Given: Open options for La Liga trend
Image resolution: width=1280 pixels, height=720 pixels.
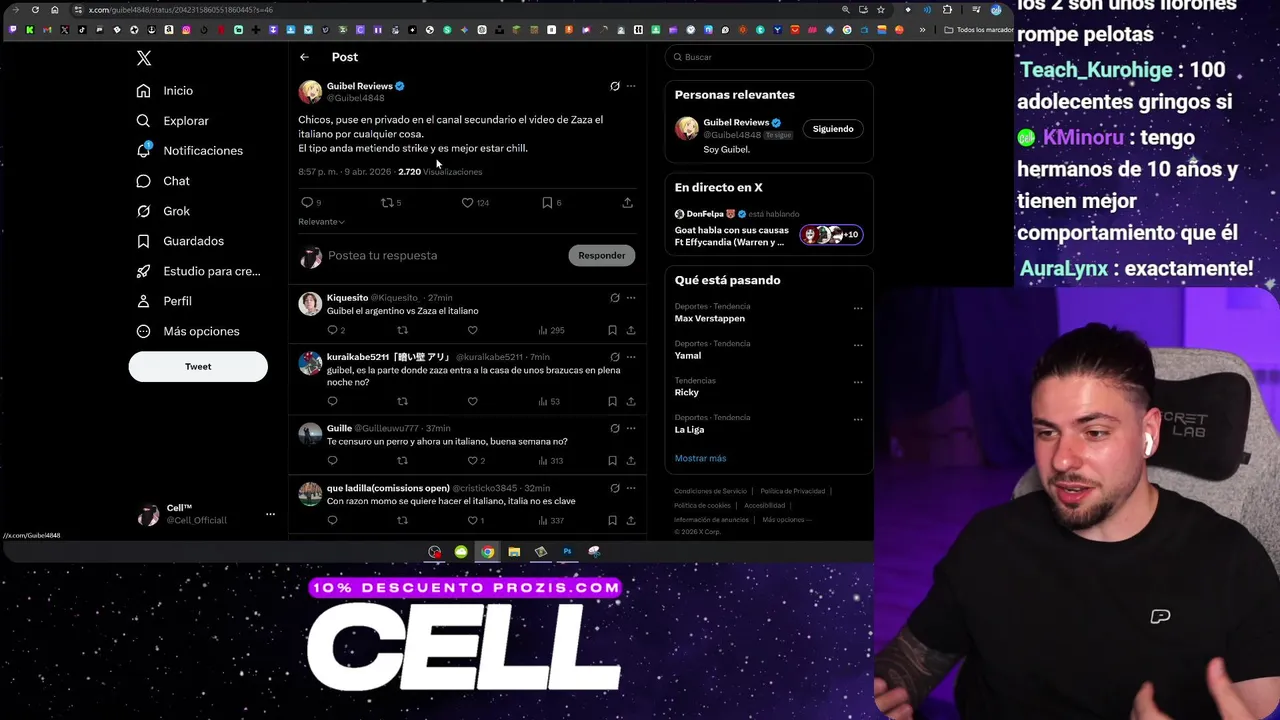Looking at the screenshot, I should pyautogui.click(x=858, y=419).
